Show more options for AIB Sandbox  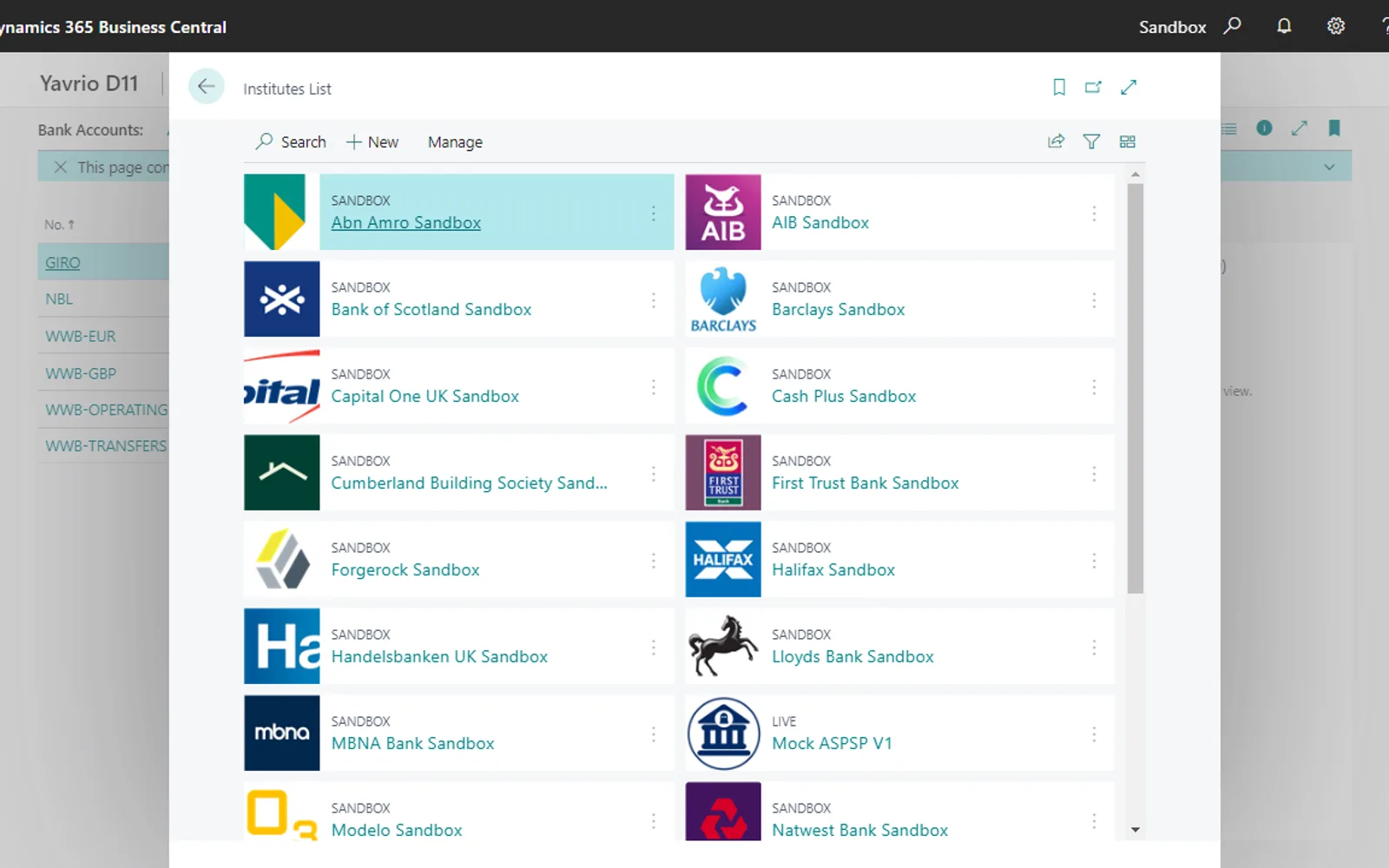[1094, 213]
